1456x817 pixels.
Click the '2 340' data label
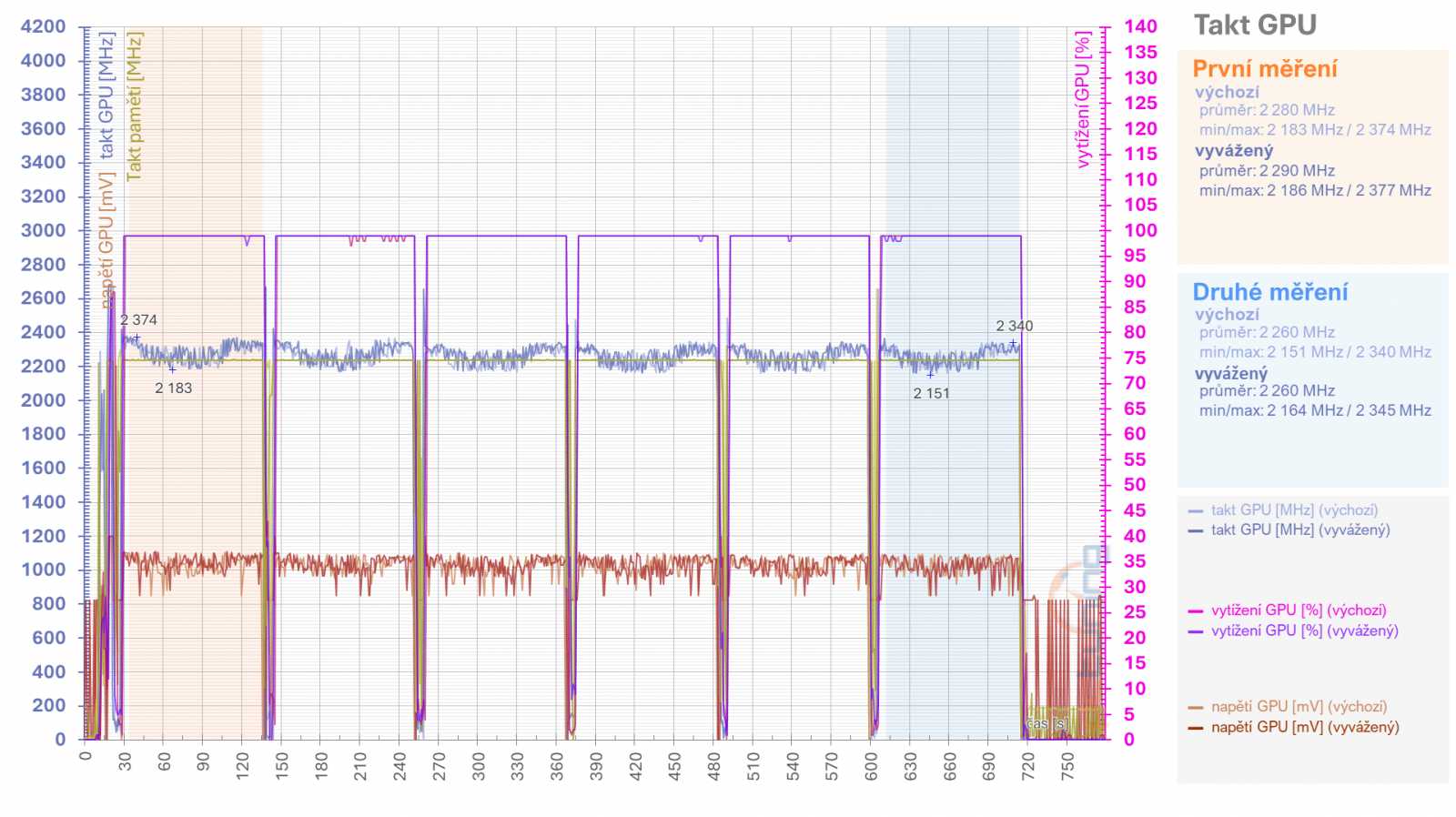tap(1014, 326)
